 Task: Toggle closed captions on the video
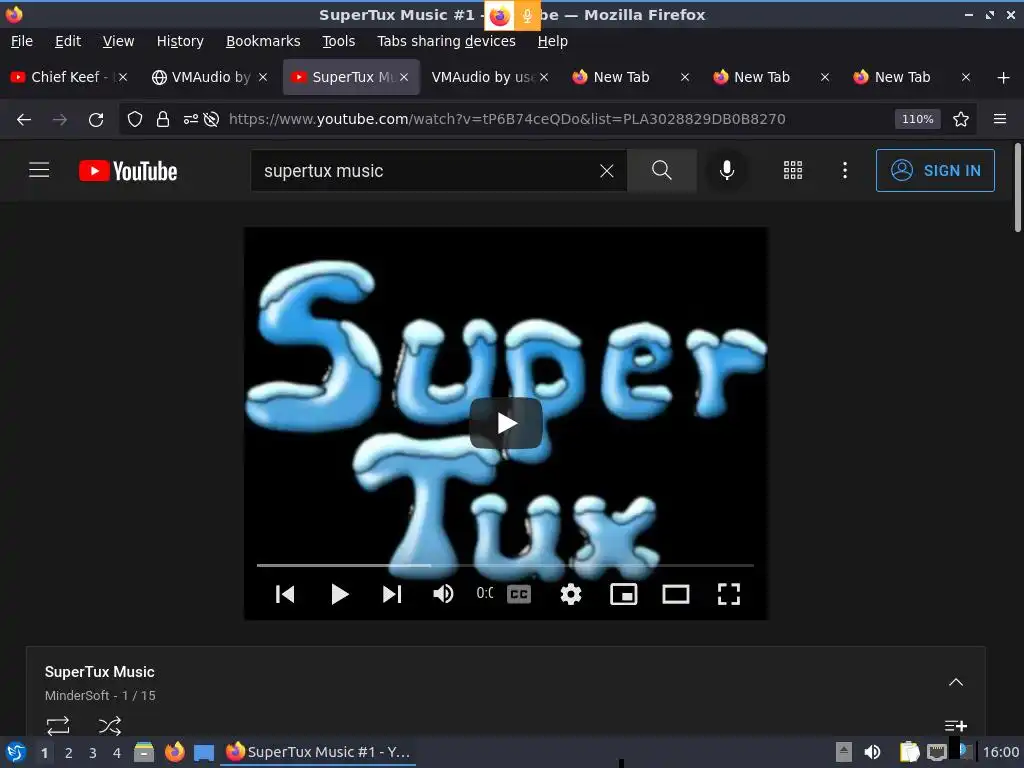[519, 594]
